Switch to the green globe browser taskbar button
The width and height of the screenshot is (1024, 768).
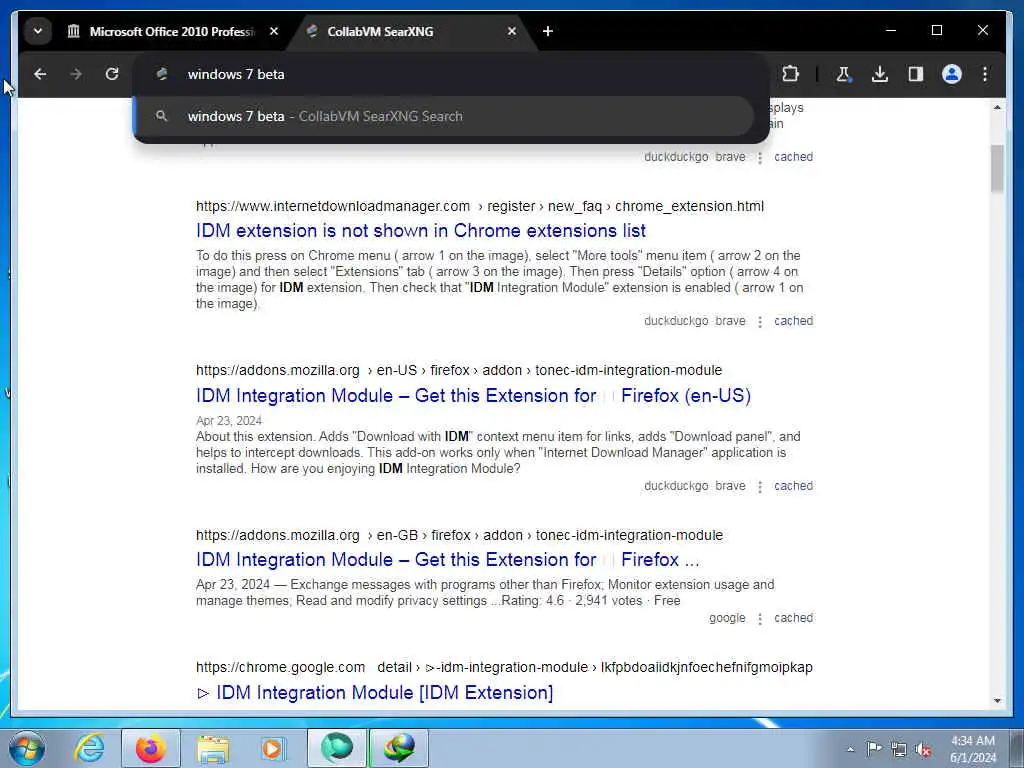[336, 748]
